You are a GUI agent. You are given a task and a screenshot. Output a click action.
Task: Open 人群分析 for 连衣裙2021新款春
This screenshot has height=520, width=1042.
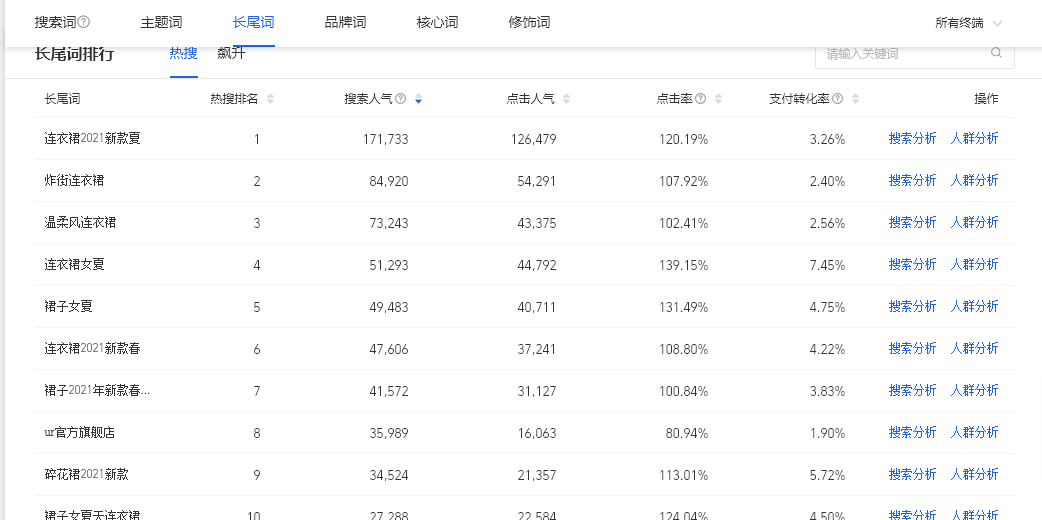point(974,348)
